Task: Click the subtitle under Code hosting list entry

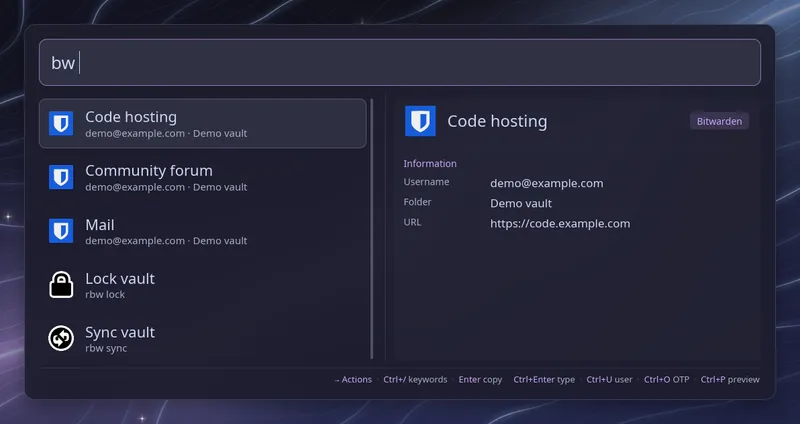Action: click(166, 134)
